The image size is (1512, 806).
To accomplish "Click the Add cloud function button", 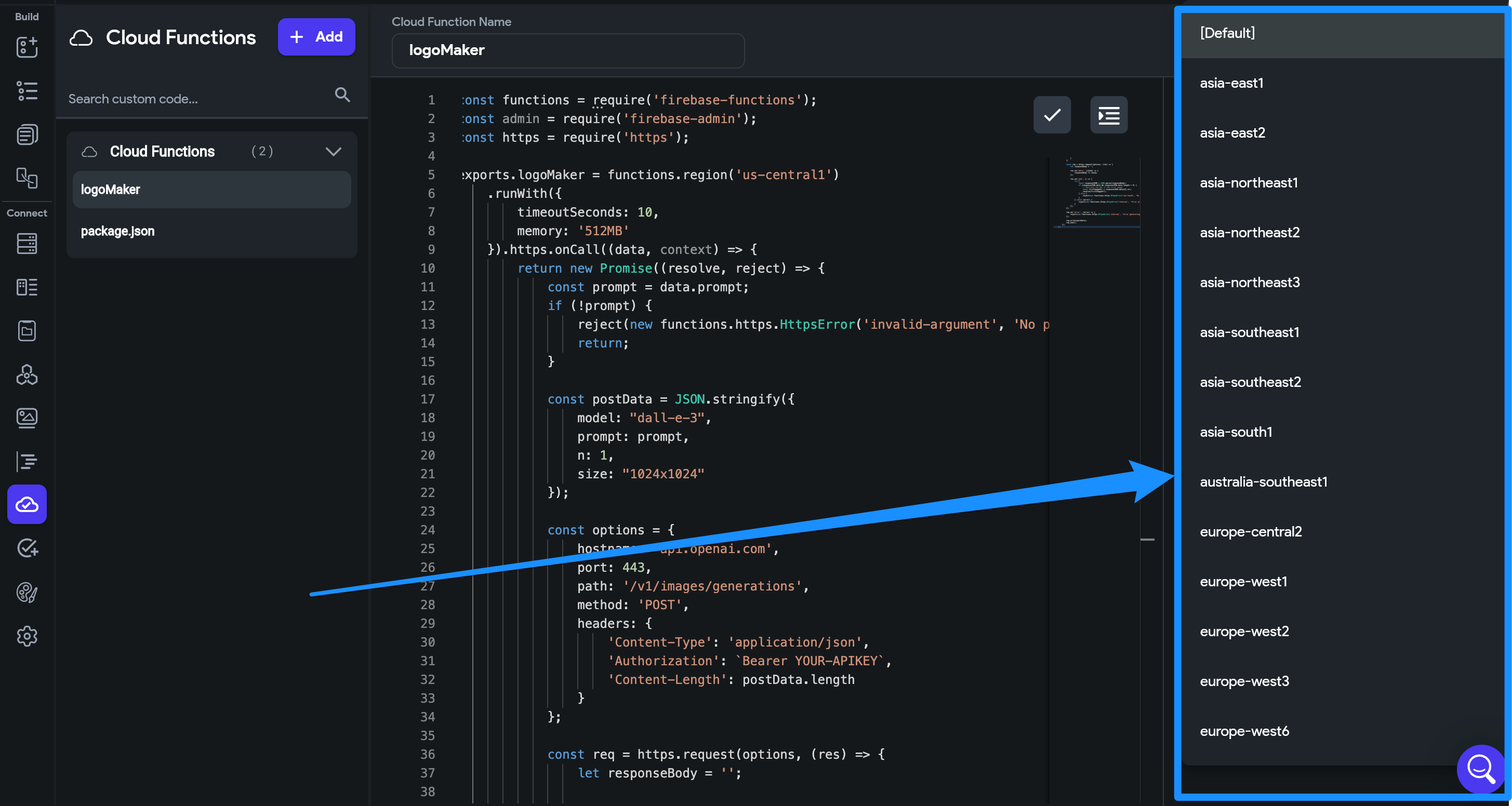I will [x=316, y=36].
